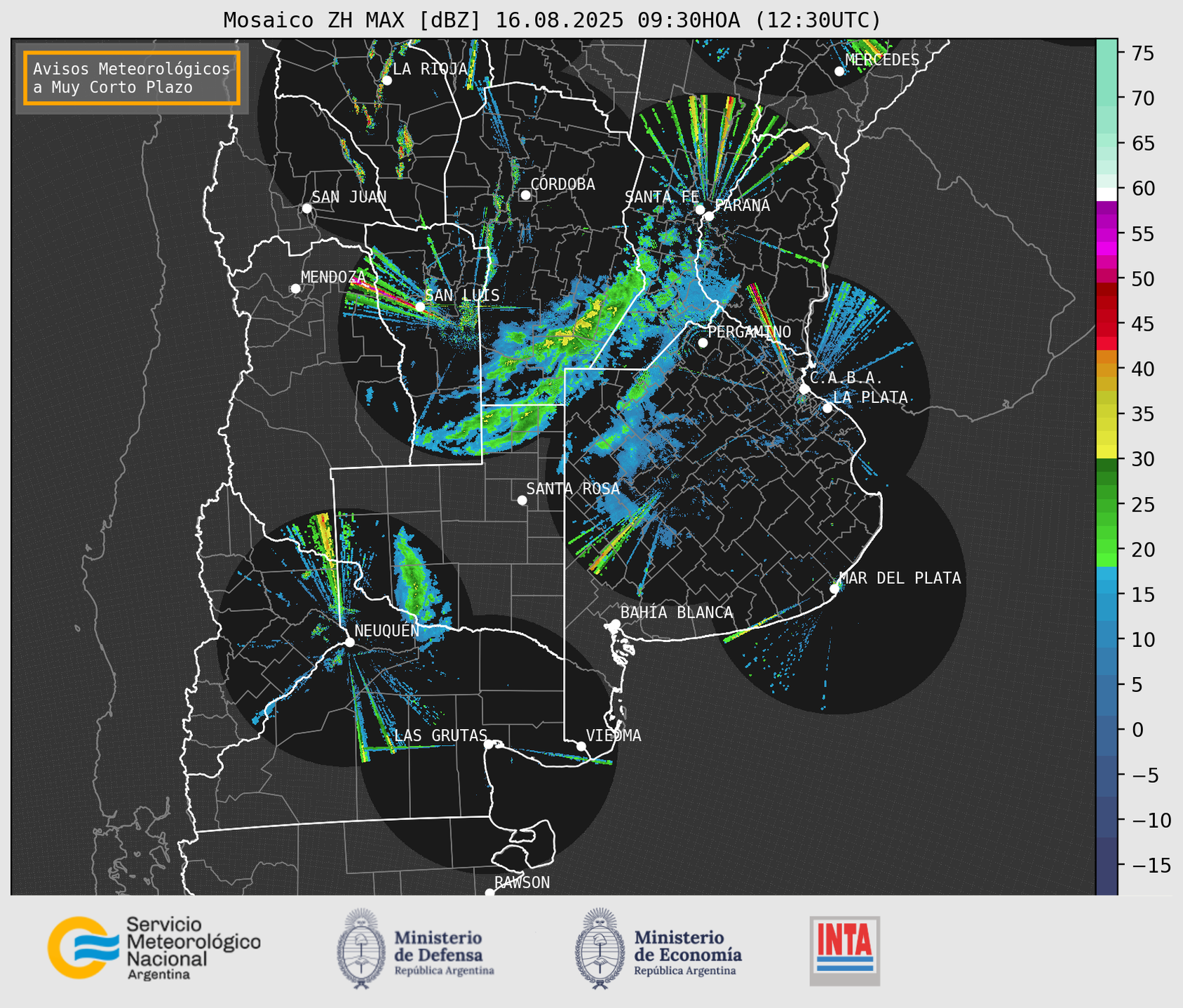This screenshot has width=1183, height=1008.
Task: Click the La Rioja city marker dot
Action: [x=386, y=81]
